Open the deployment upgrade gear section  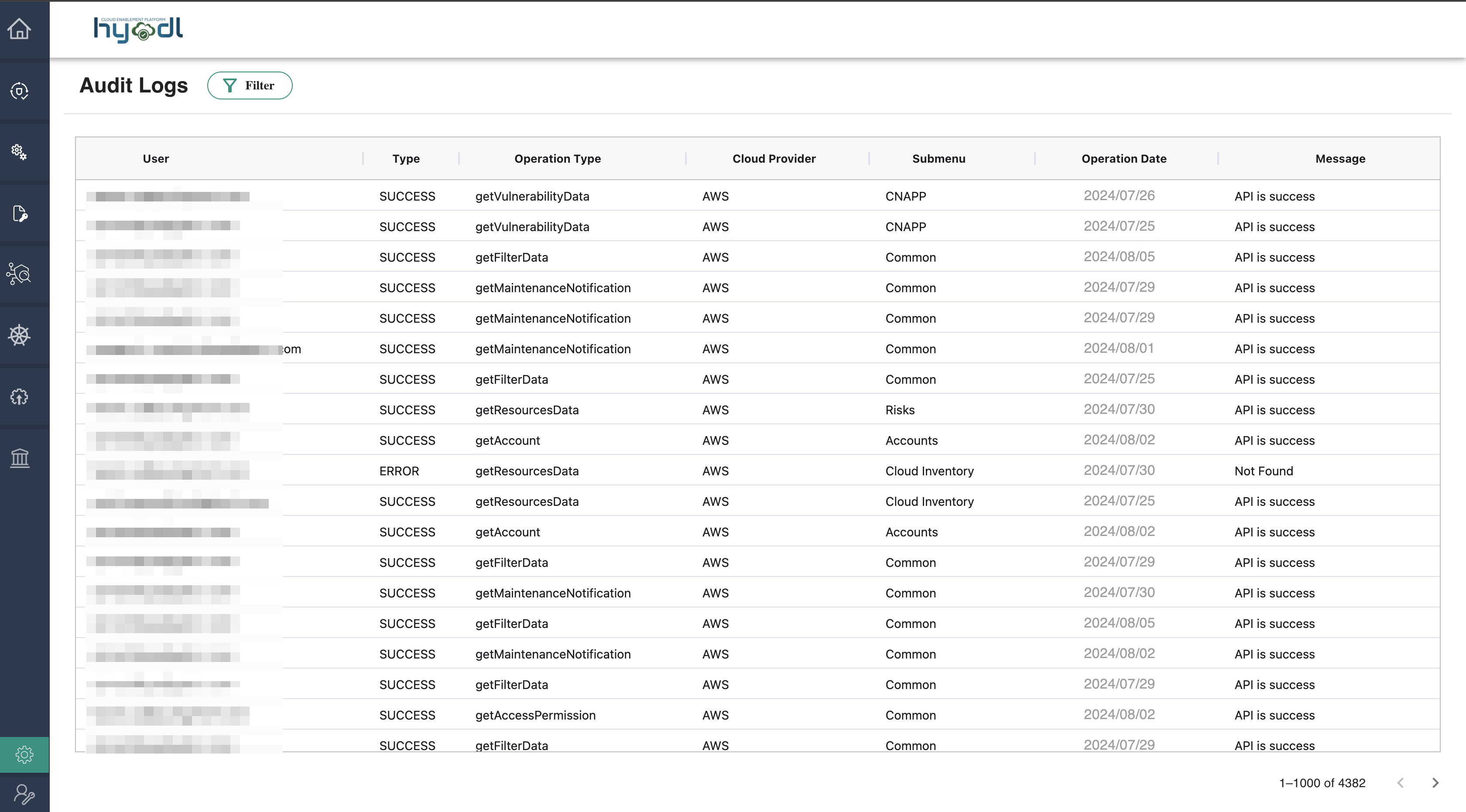20,396
